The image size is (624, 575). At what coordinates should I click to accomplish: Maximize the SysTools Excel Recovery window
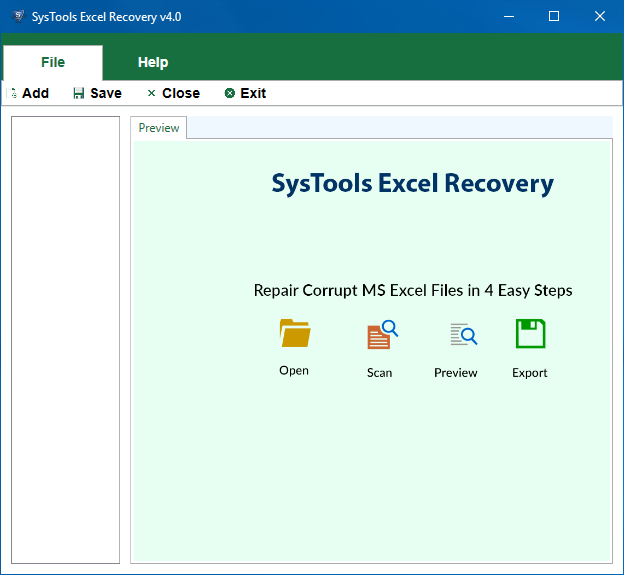pyautogui.click(x=554, y=17)
